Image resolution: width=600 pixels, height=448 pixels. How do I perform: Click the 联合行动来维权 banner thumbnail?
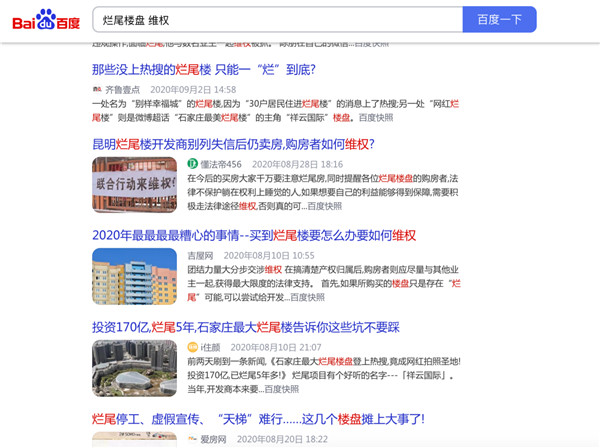point(134,185)
